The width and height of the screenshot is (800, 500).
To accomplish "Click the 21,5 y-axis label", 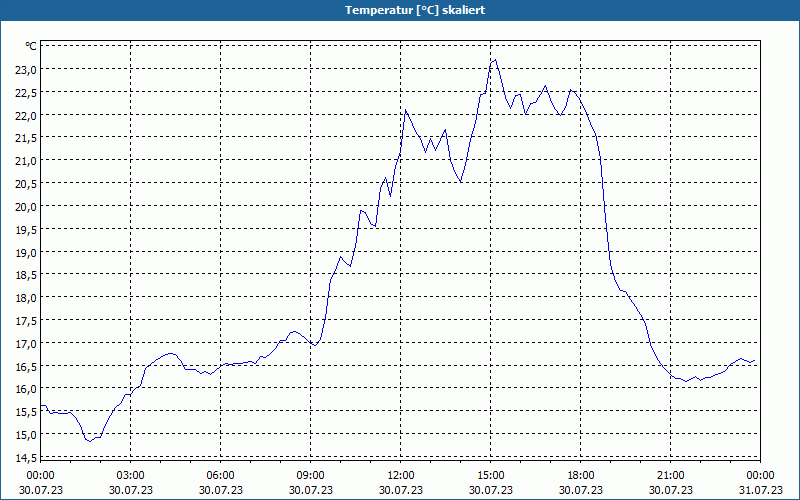I will click(x=26, y=138).
